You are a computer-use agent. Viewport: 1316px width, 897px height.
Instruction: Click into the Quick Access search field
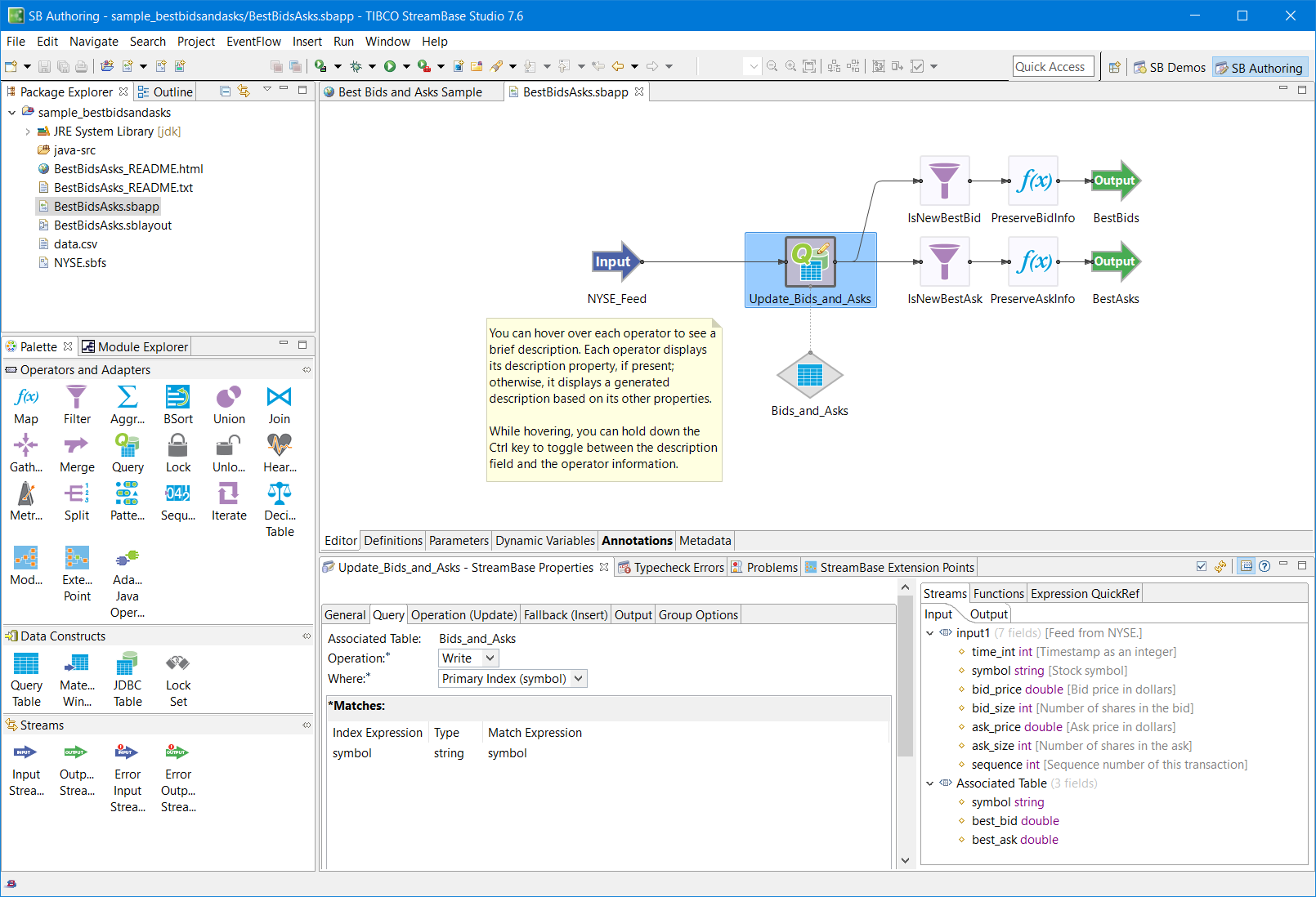[1050, 67]
